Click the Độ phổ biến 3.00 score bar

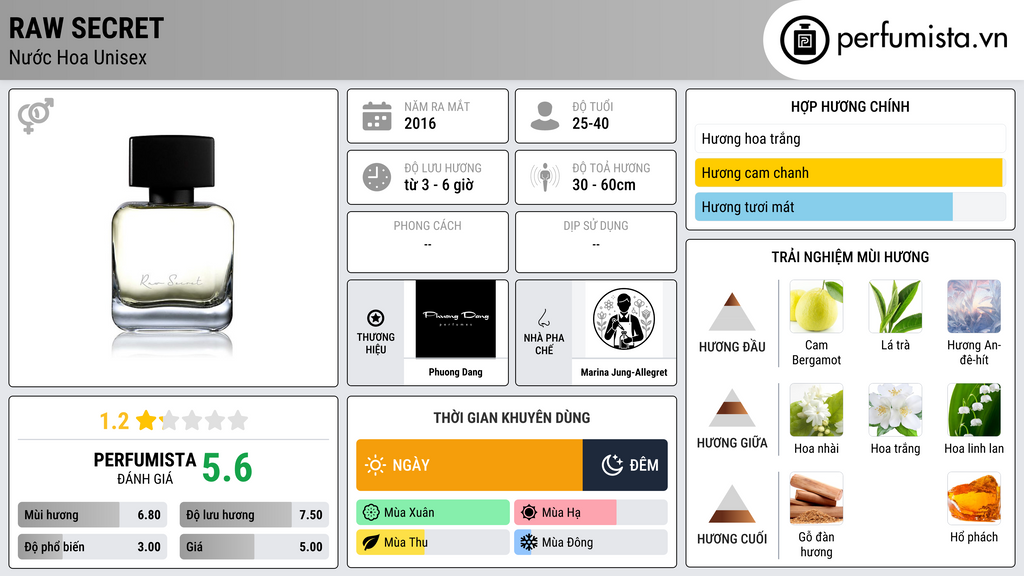[92, 547]
